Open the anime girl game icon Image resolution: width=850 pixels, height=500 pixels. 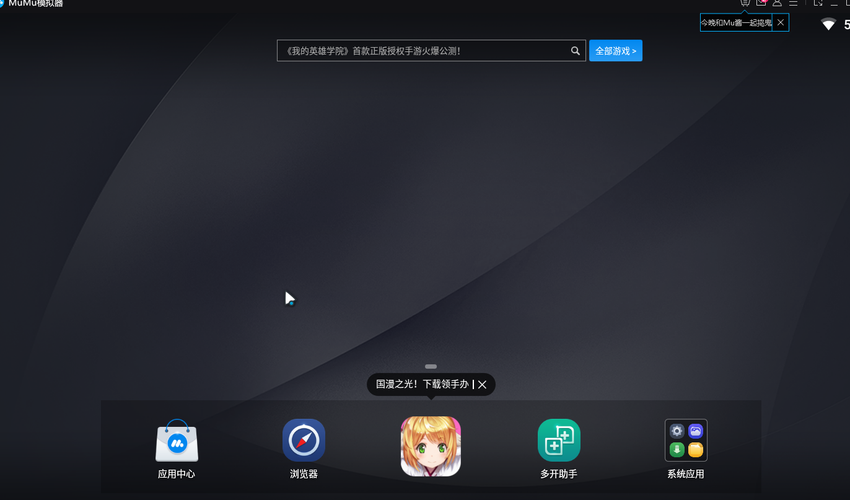pos(430,445)
